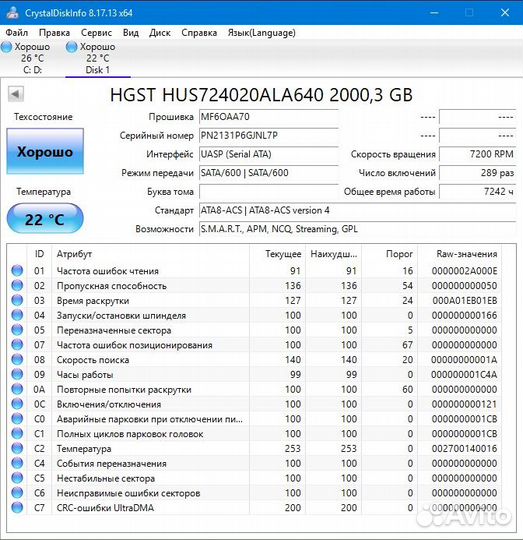Image resolution: width=523 pixels, height=540 pixels.
Task: Click the serial number field PN2131P6GJNL7P
Action: [269, 135]
